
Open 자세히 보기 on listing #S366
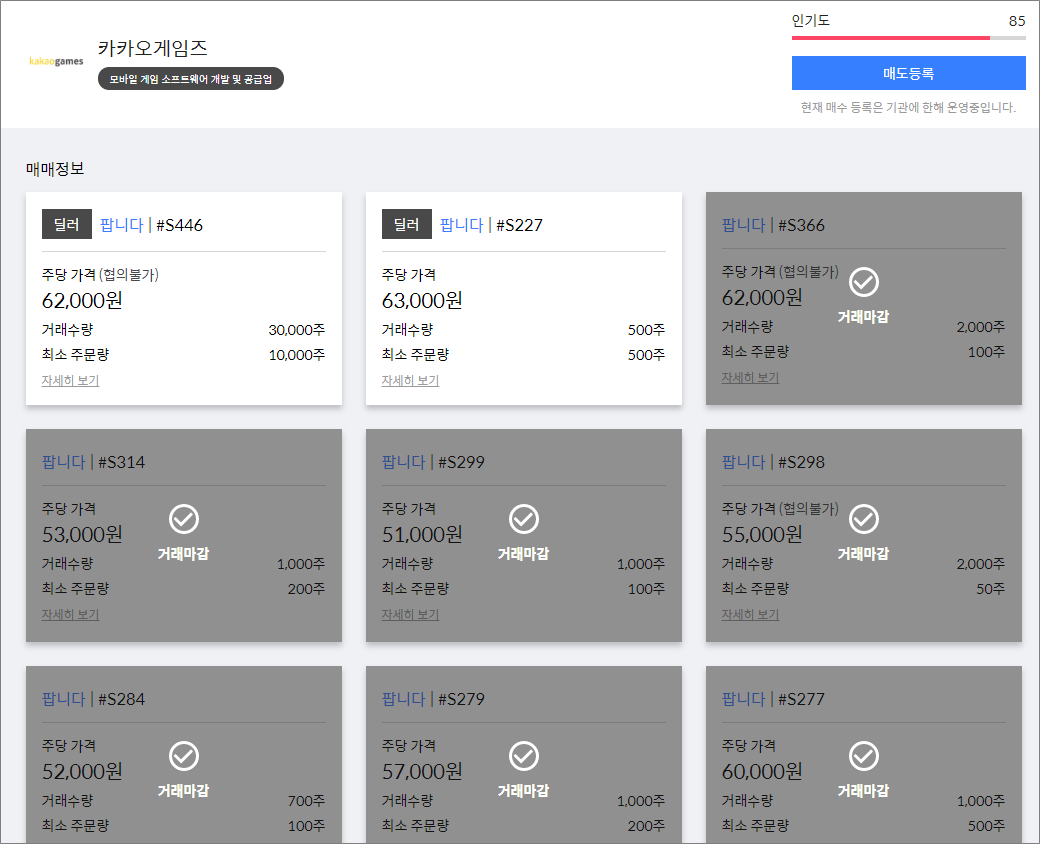pyautogui.click(x=750, y=378)
